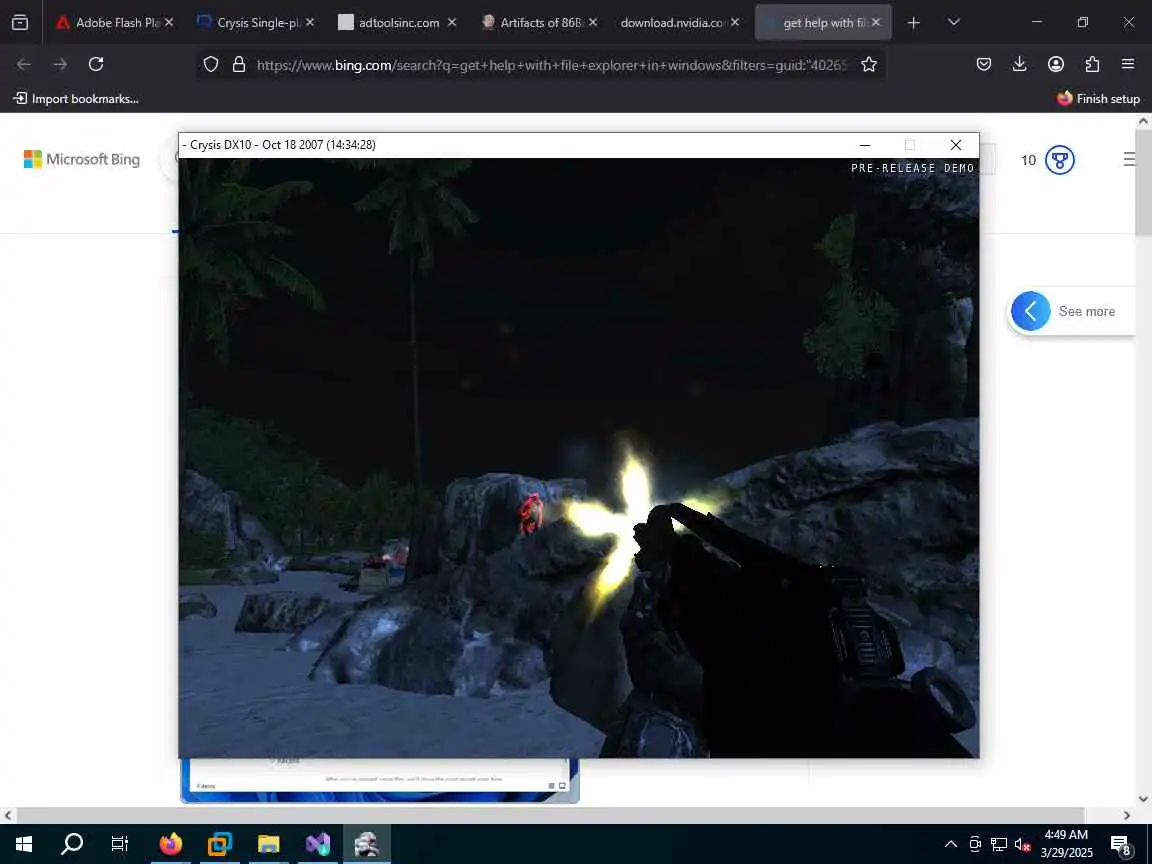Select the get help with file explorer tab
Screen dimensions: 1152x864
[x=823, y=23]
